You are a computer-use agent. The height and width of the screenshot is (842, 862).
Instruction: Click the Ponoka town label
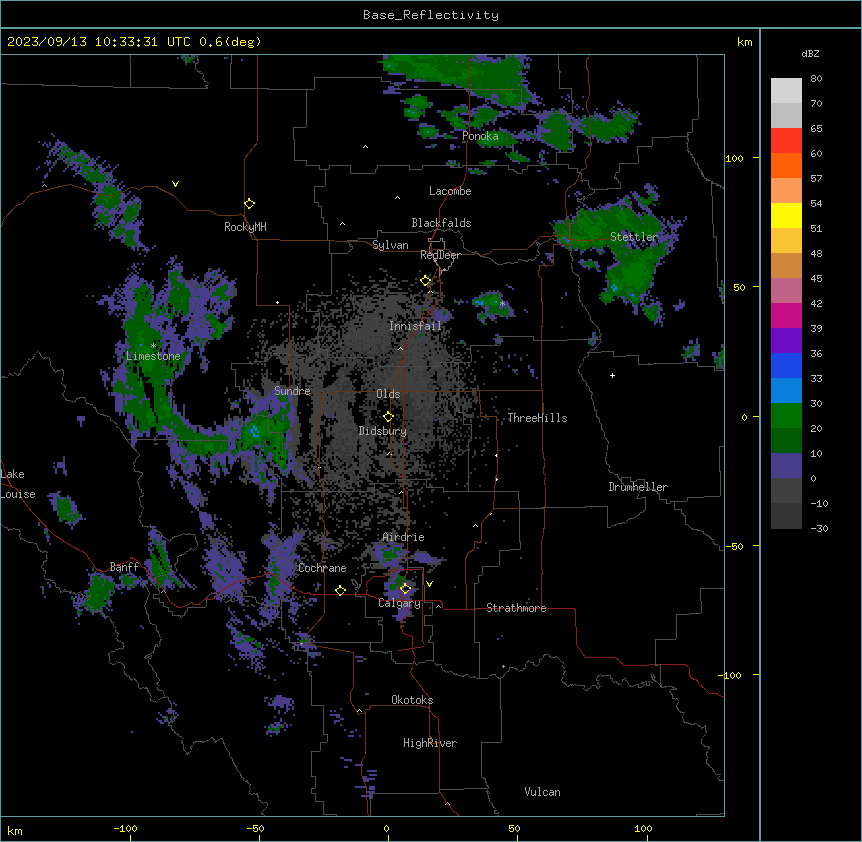(480, 136)
